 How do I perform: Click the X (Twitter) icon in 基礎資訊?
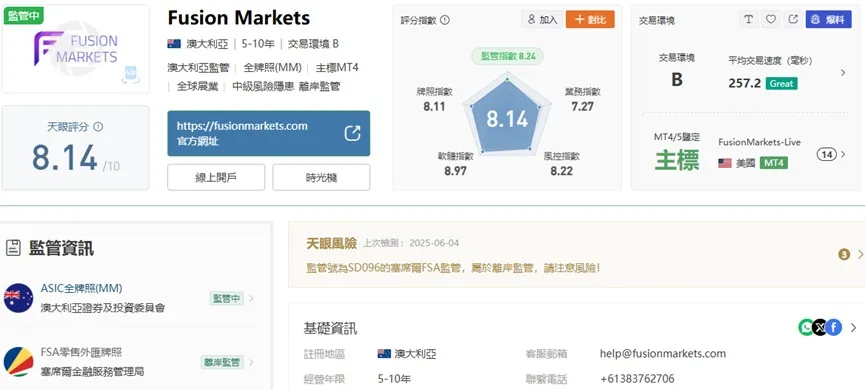click(820, 328)
